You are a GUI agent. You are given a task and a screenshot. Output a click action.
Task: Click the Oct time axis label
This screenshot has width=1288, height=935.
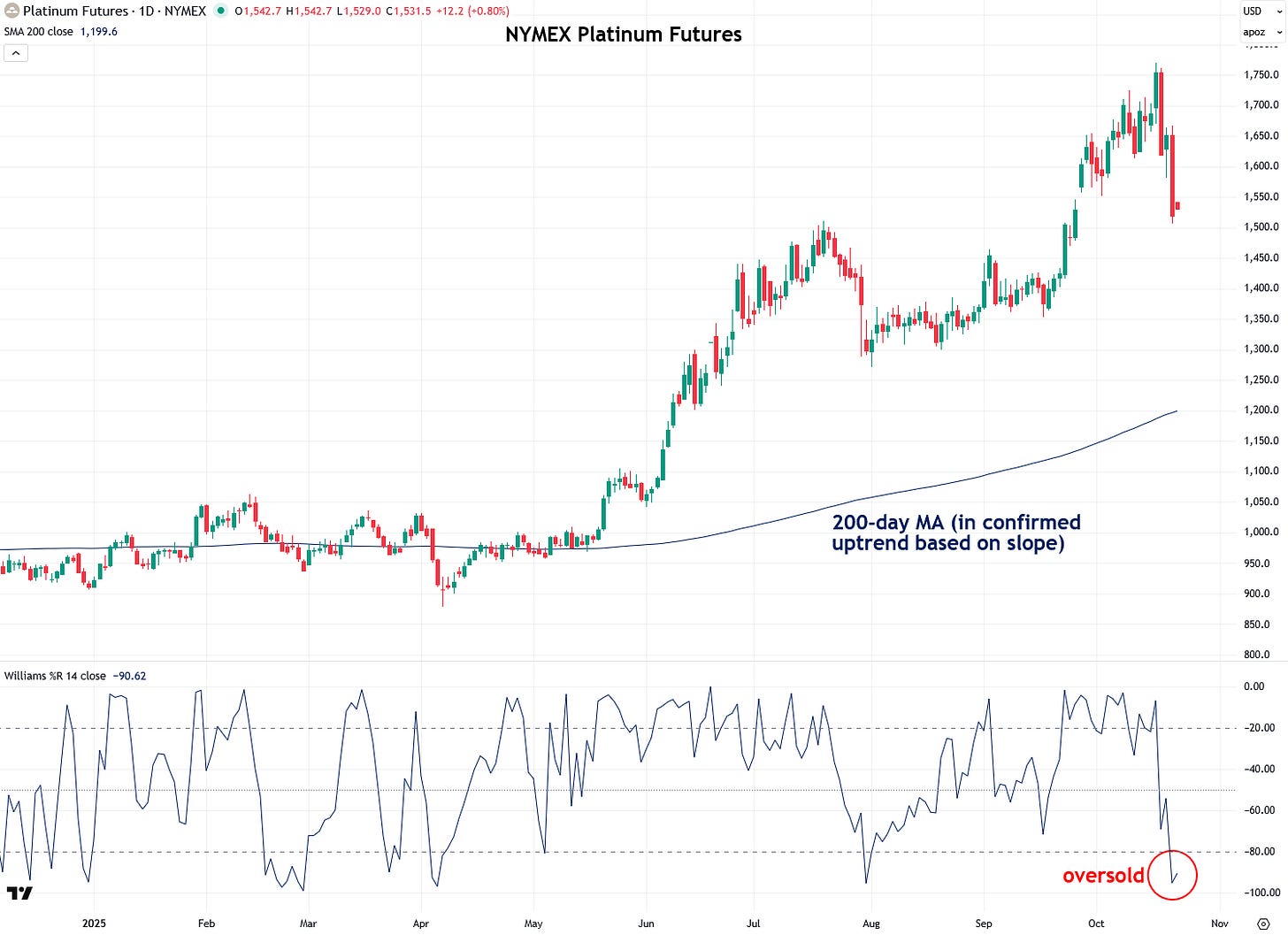pyautogui.click(x=1096, y=924)
